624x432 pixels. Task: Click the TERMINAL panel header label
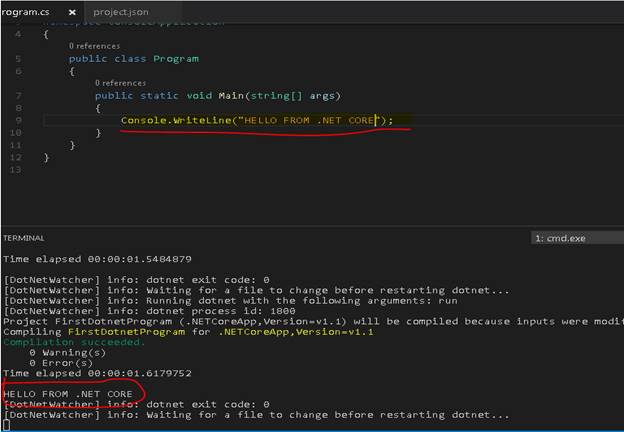coord(24,238)
